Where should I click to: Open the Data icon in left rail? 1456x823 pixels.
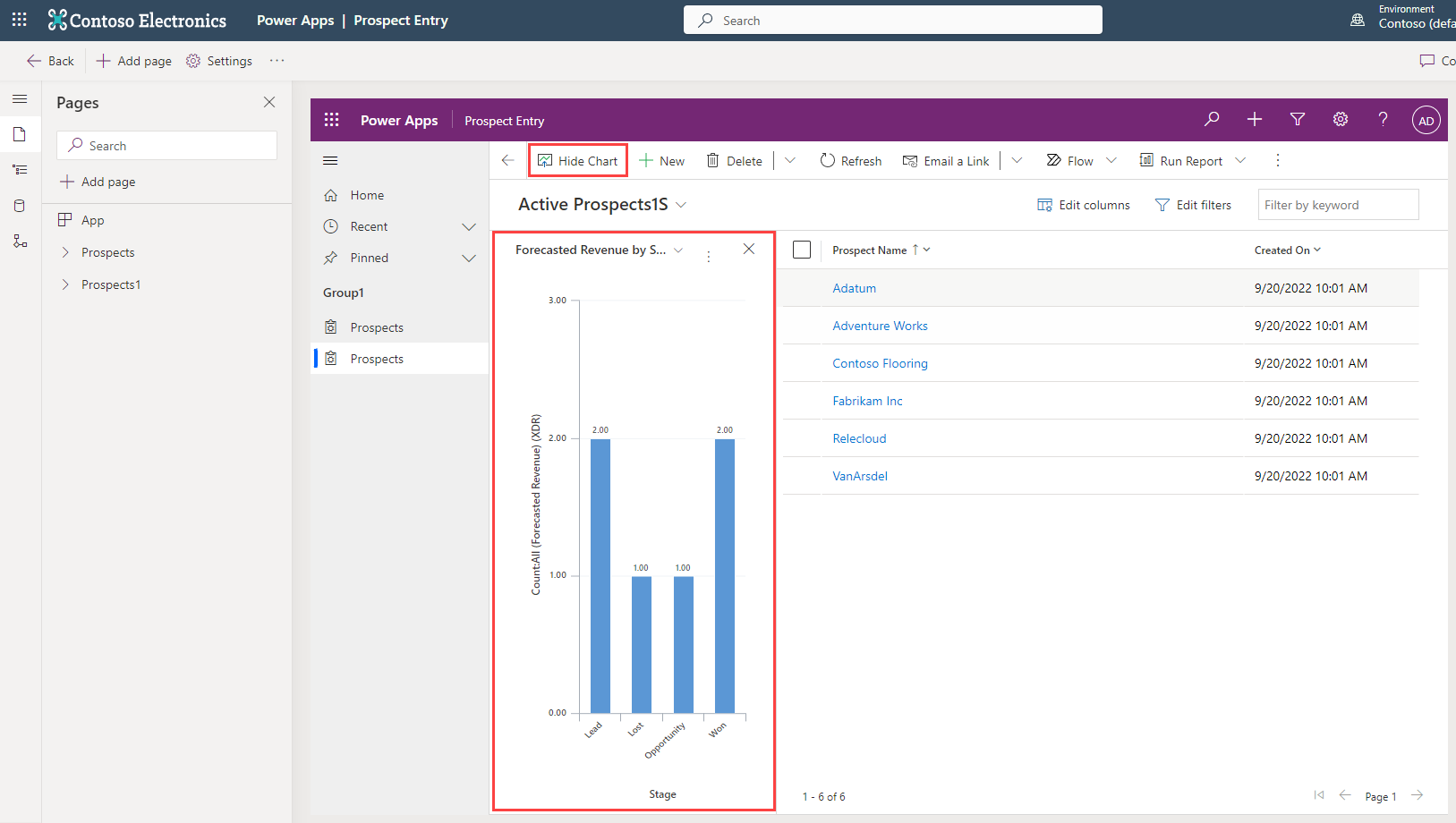(x=20, y=206)
